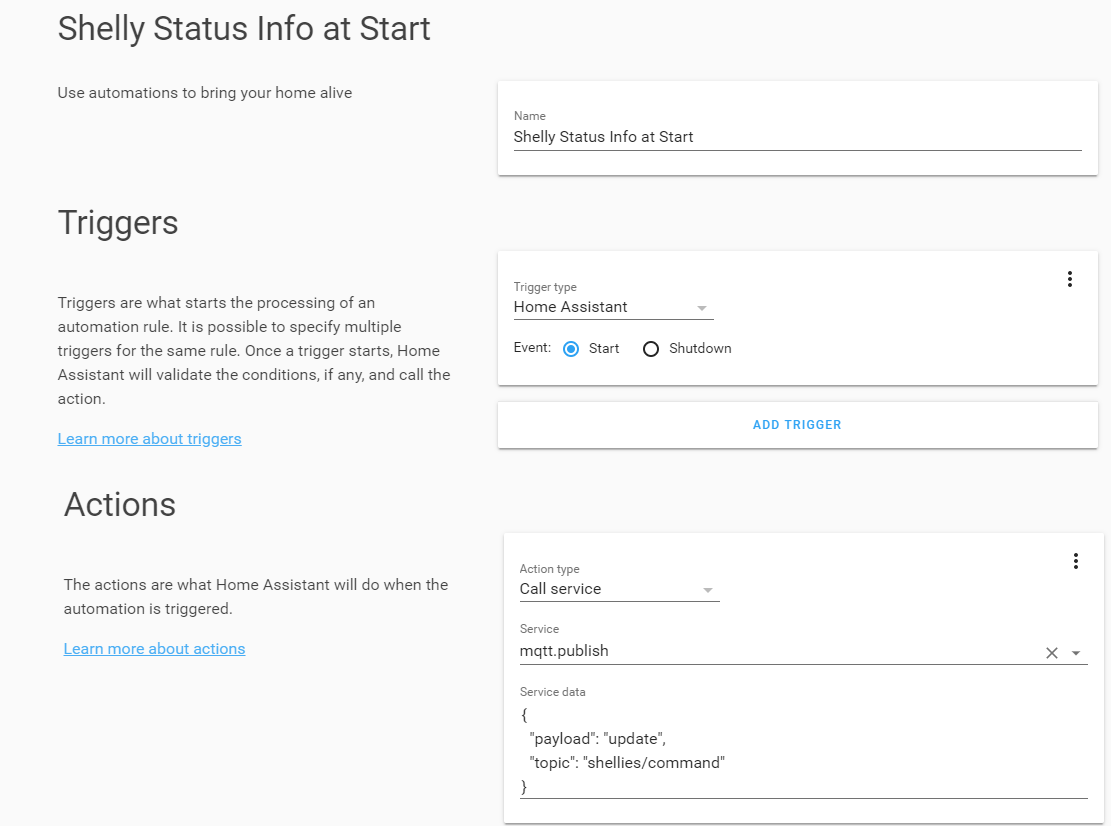The height and width of the screenshot is (826, 1111).
Task: Open the Learn more about triggers link
Action: (149, 438)
